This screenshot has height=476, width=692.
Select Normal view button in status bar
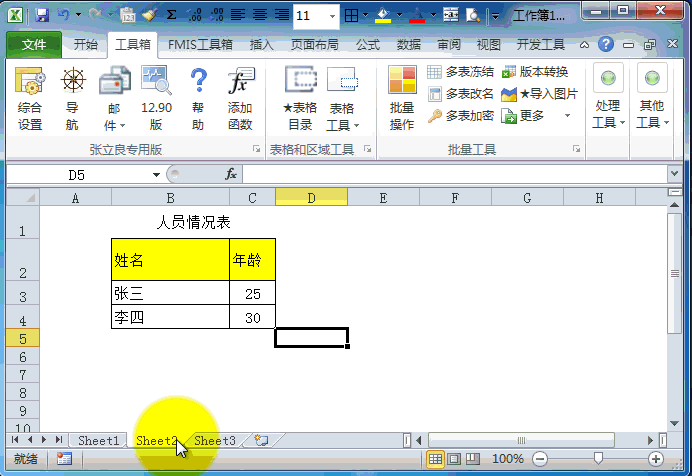point(435,458)
